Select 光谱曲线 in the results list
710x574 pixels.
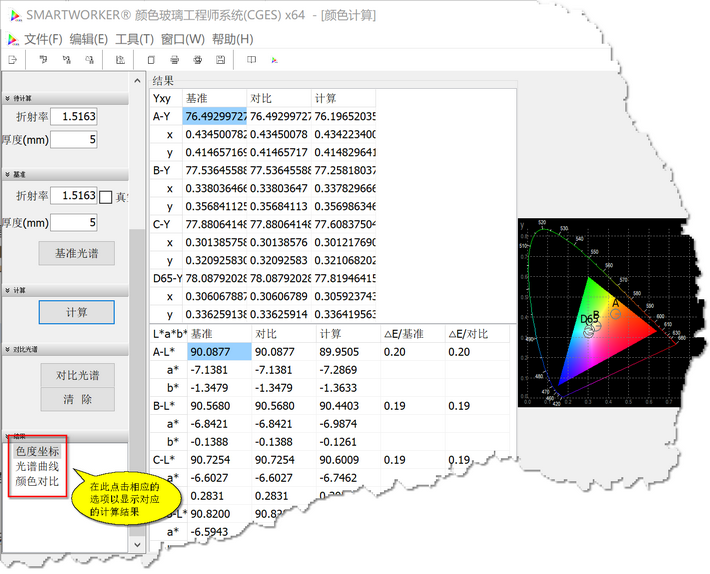tap(37, 467)
